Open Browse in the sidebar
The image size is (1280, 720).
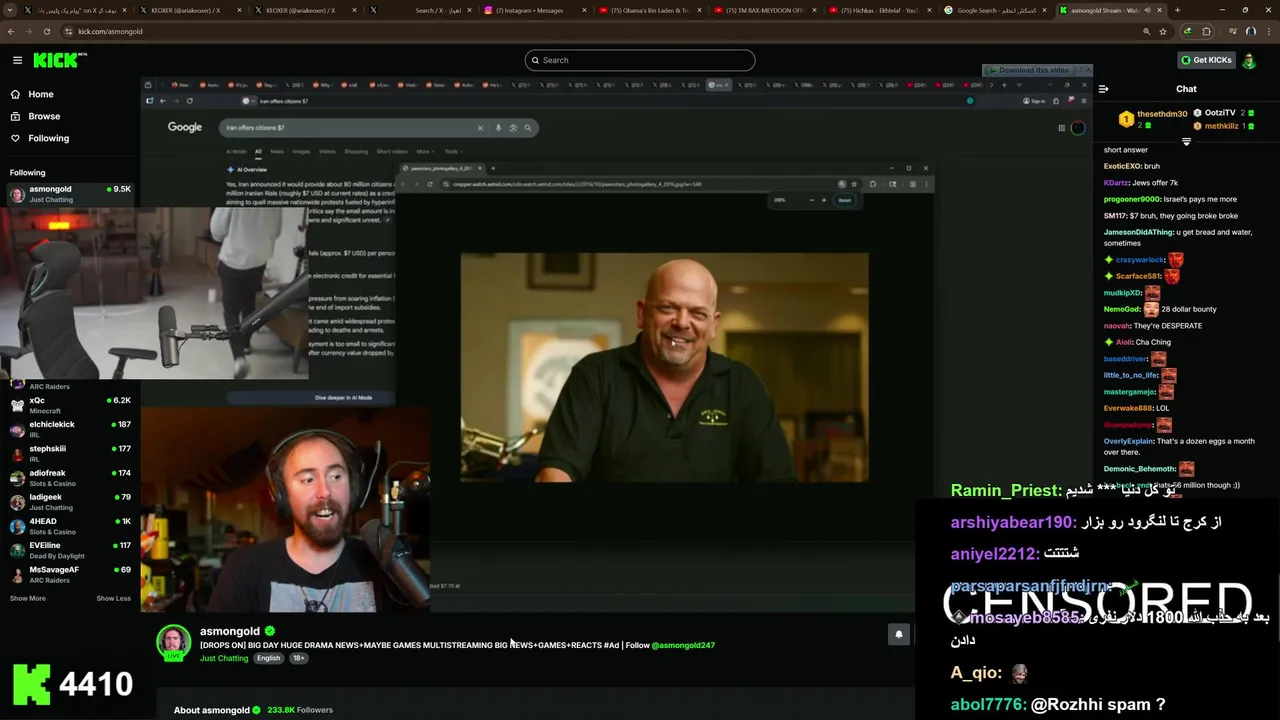point(44,116)
